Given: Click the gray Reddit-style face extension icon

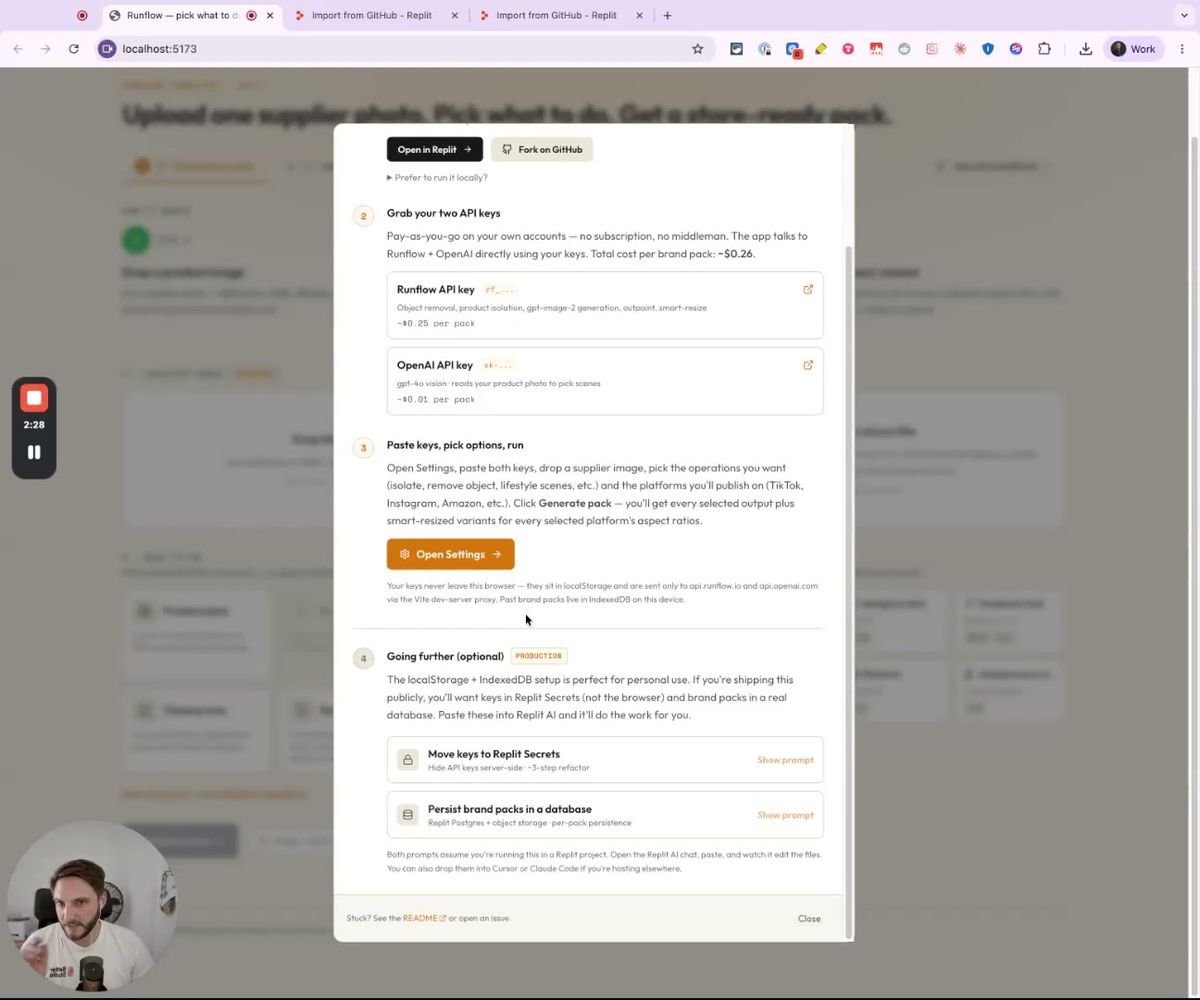Looking at the screenshot, I should pos(904,49).
